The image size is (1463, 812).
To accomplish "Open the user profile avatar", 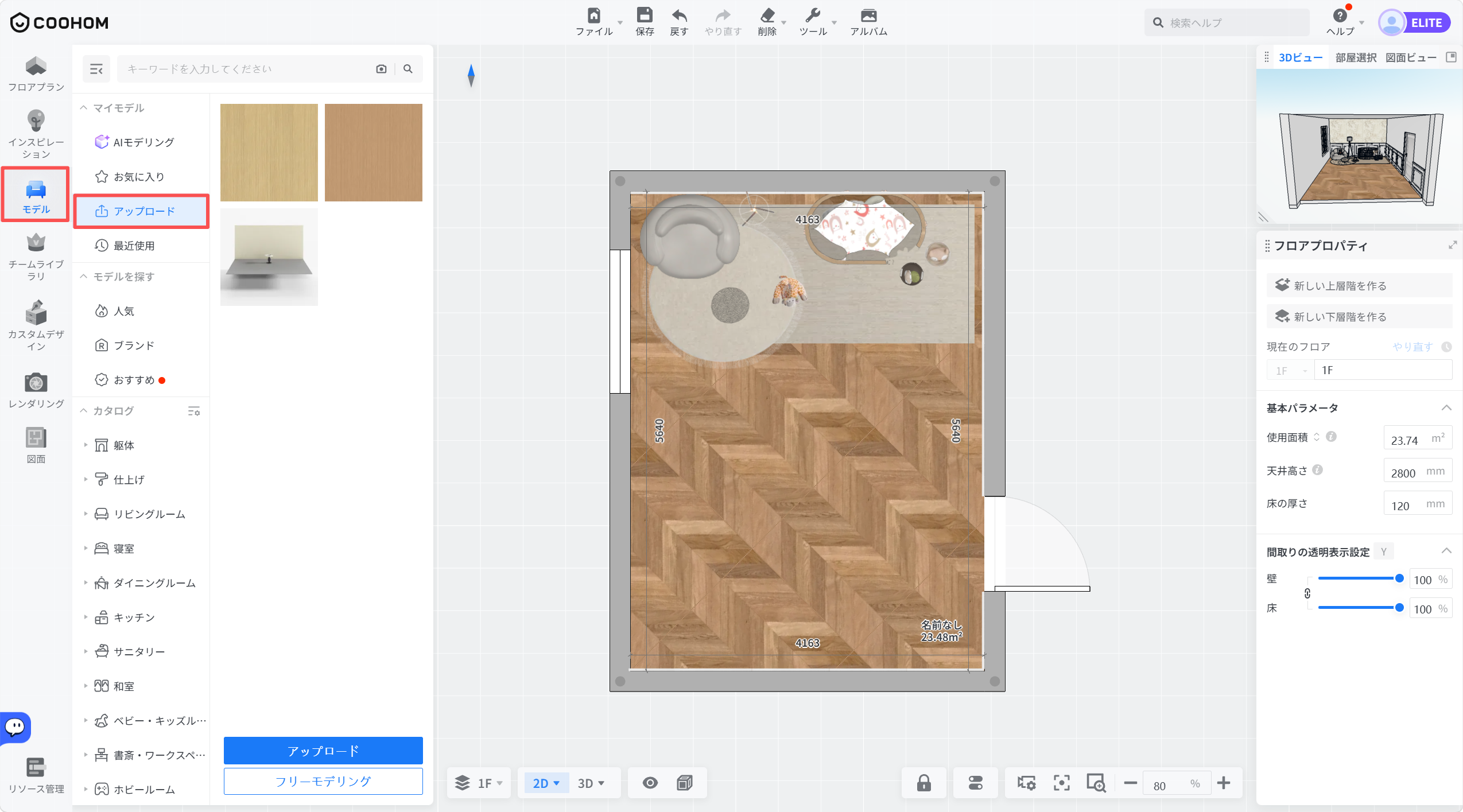I will tap(1391, 23).
